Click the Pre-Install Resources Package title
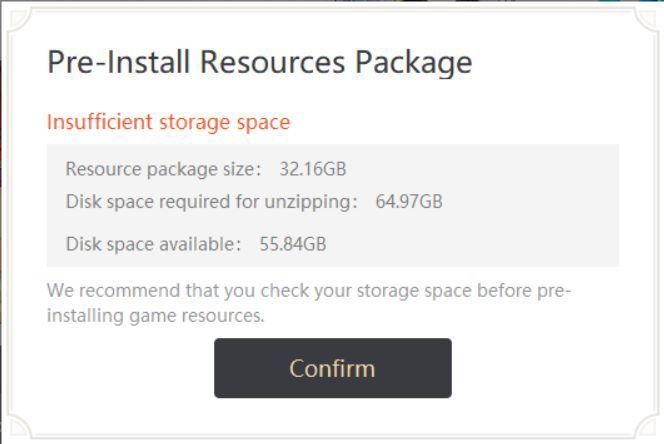 point(259,62)
